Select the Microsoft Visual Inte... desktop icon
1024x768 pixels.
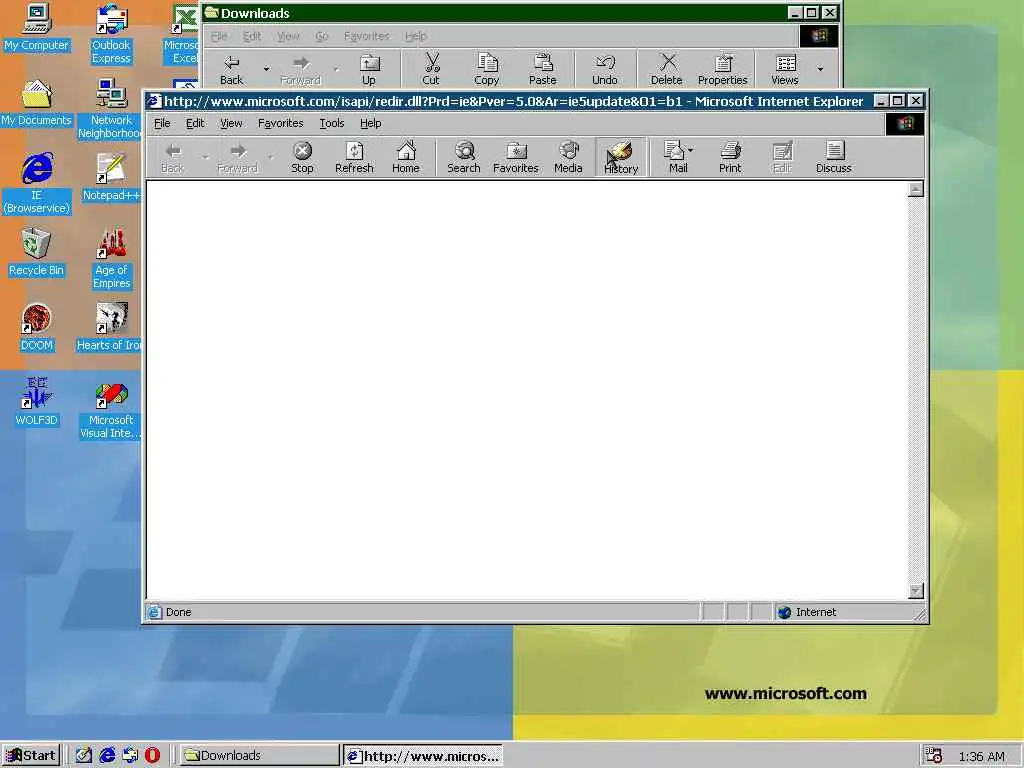click(x=110, y=409)
